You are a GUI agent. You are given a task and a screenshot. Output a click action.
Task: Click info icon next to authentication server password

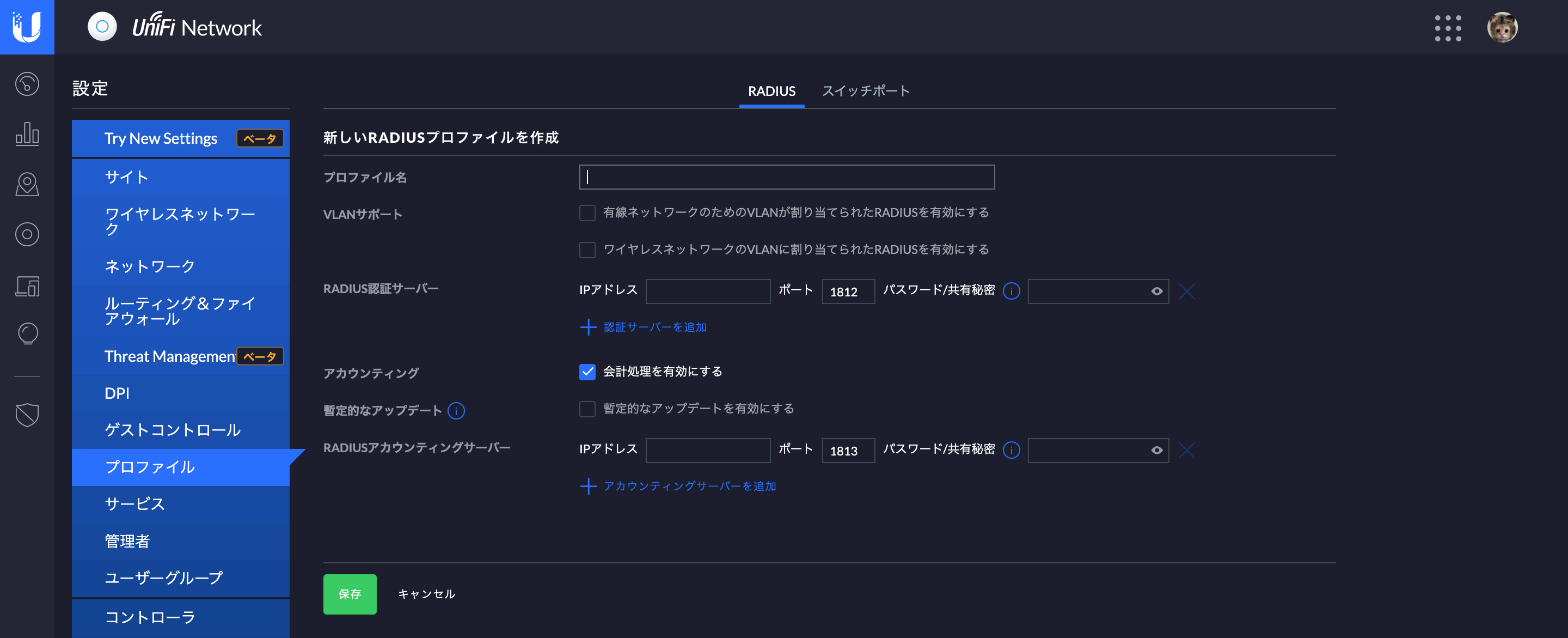[x=1011, y=291]
